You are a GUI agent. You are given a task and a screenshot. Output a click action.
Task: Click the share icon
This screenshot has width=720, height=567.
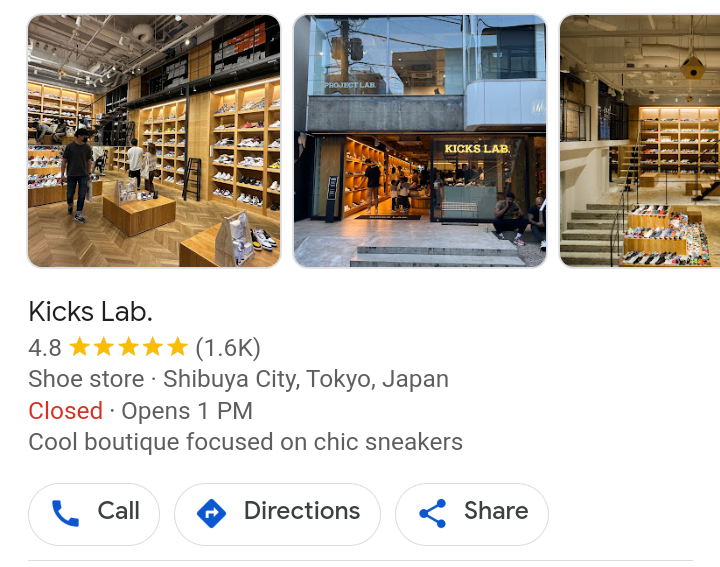point(433,513)
